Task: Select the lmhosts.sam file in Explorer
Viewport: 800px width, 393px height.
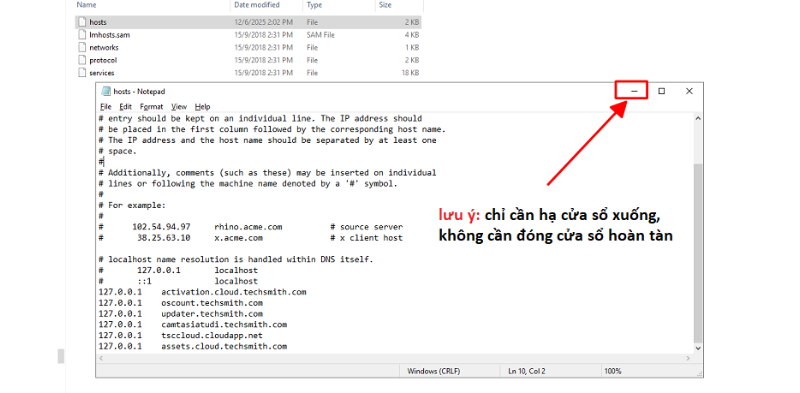Action: point(249,35)
